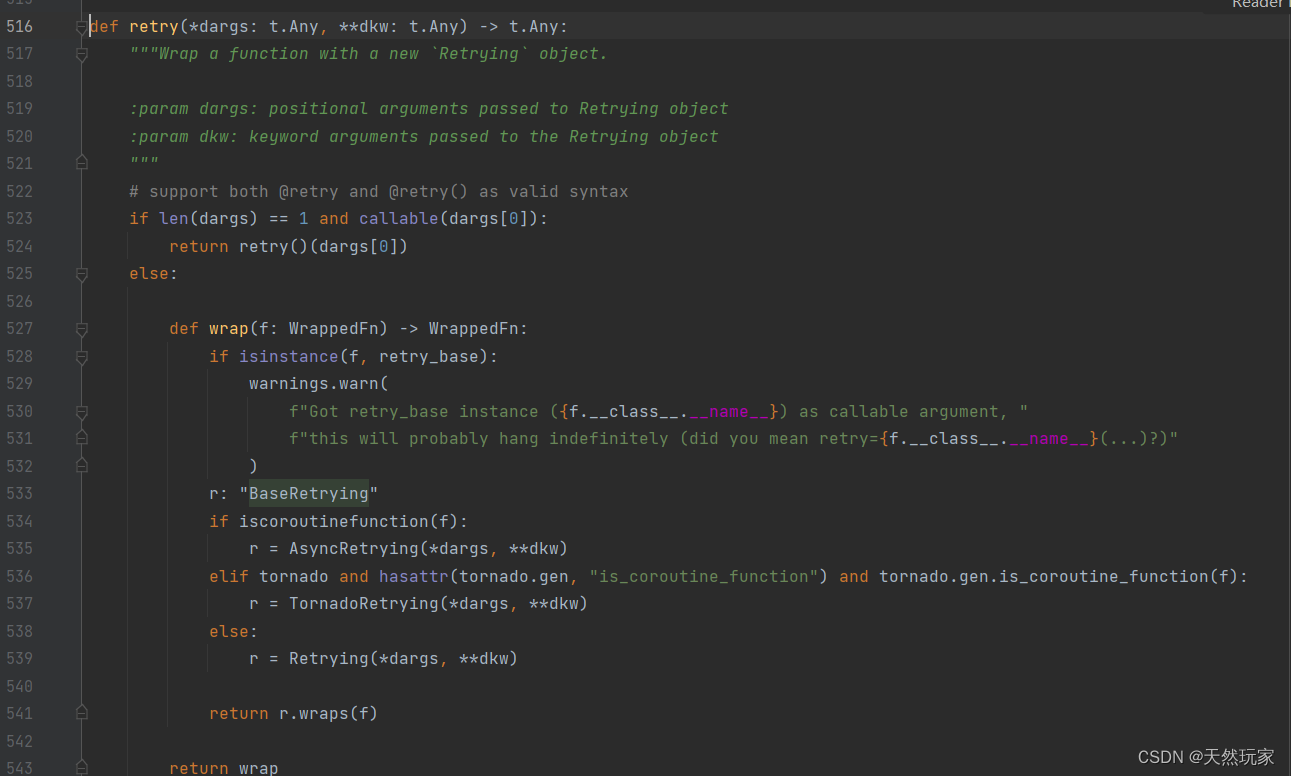Click warnings.warn( on line 529
The height and width of the screenshot is (776, 1291).
pyautogui.click(x=319, y=384)
